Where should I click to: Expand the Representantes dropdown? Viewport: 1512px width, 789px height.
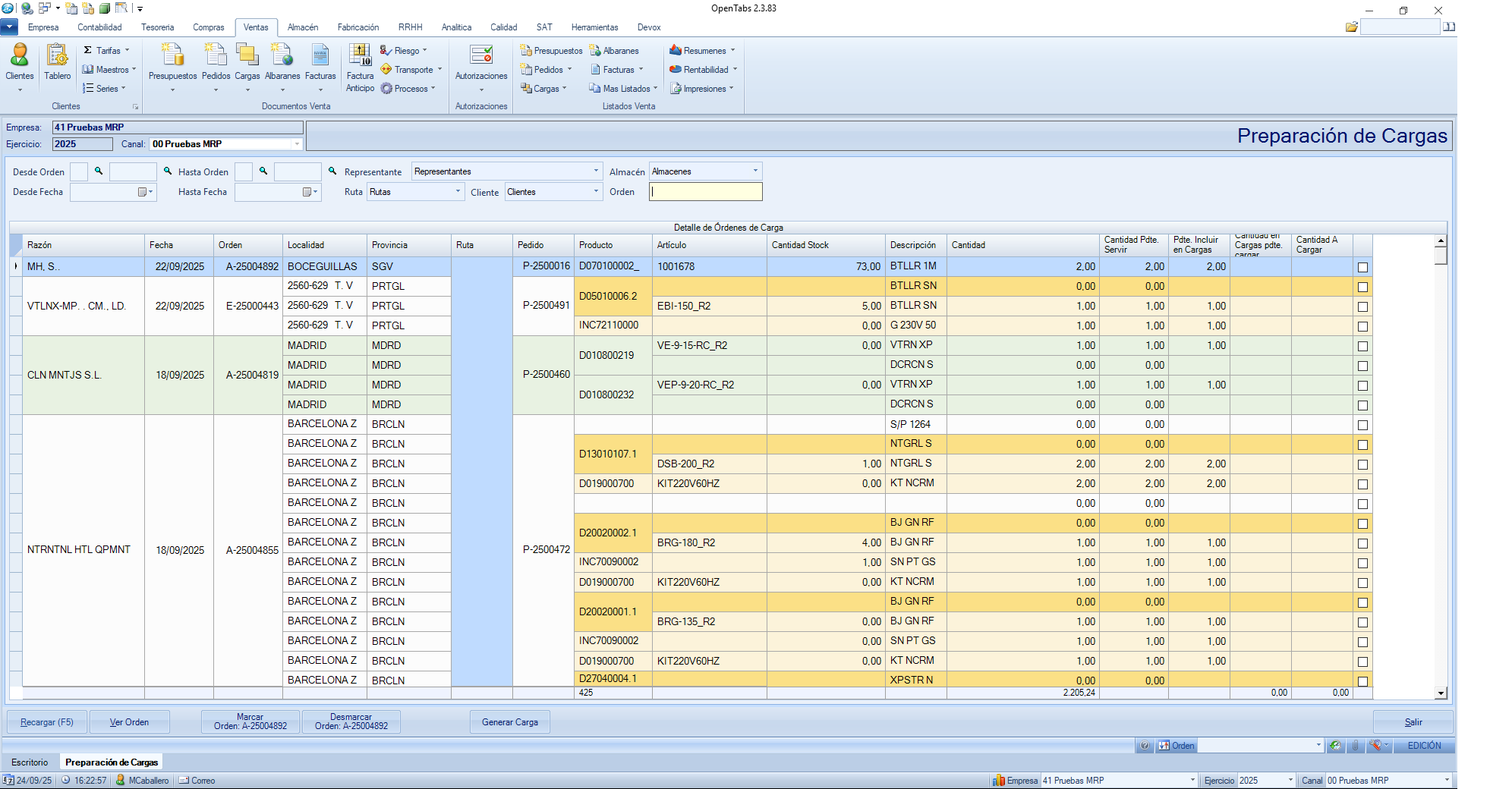point(596,171)
